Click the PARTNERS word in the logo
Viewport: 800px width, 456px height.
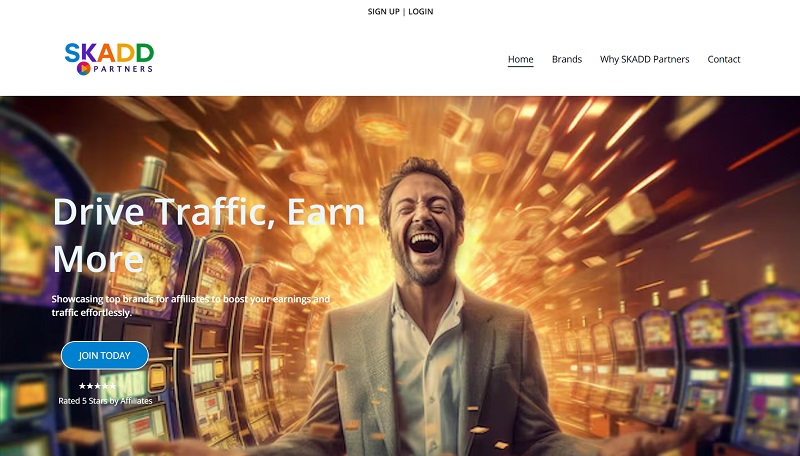click(123, 69)
